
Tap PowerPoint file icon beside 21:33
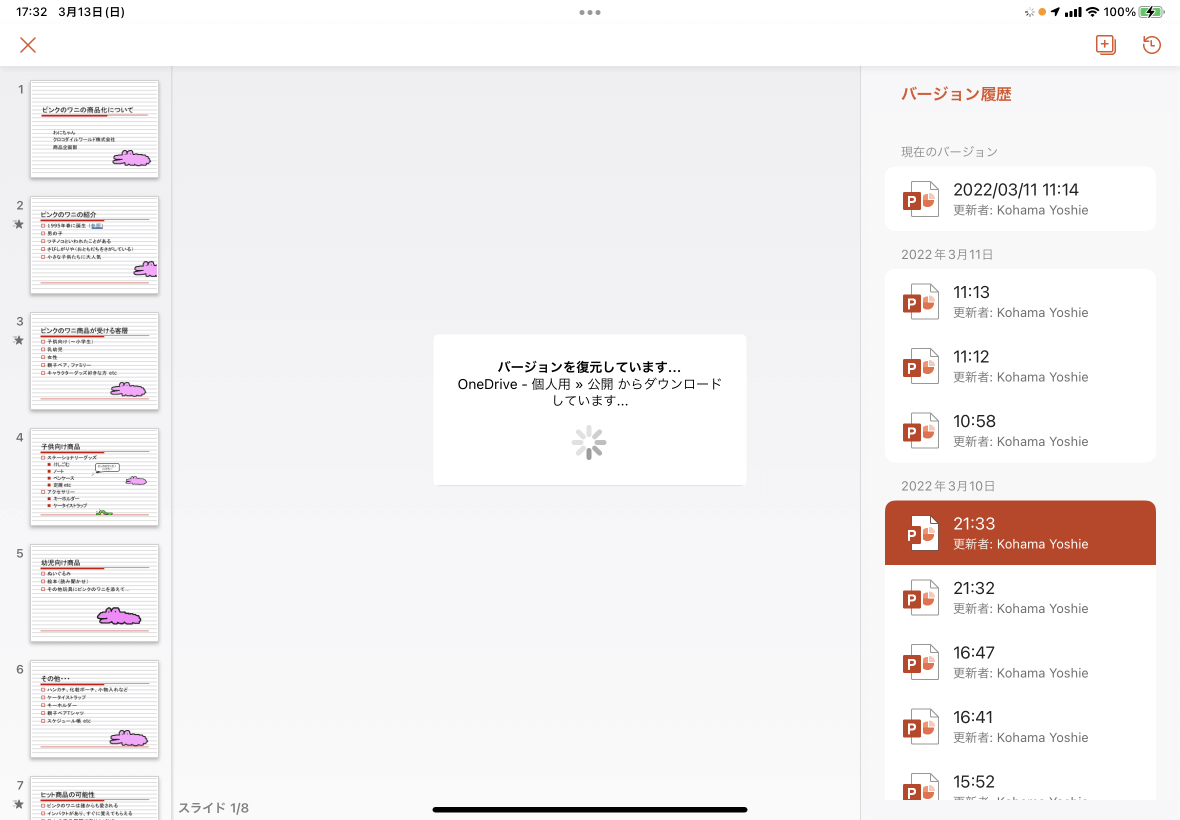click(x=920, y=533)
